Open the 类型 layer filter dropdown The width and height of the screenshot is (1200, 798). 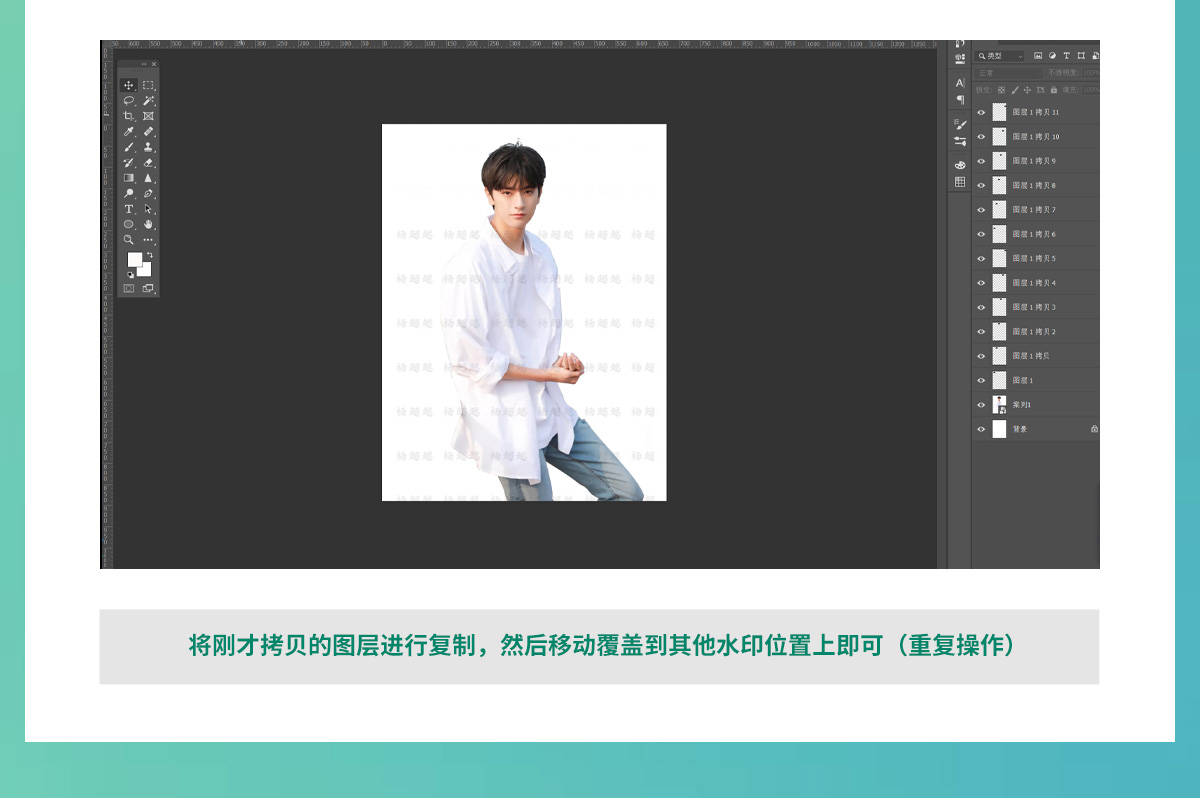1000,56
